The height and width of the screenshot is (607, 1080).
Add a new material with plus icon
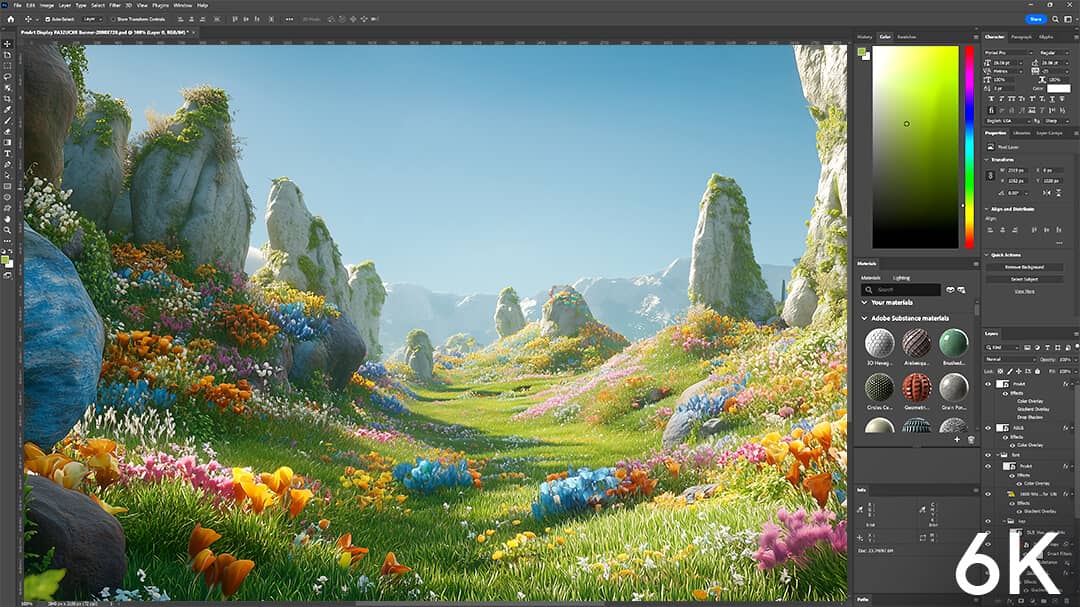click(957, 439)
